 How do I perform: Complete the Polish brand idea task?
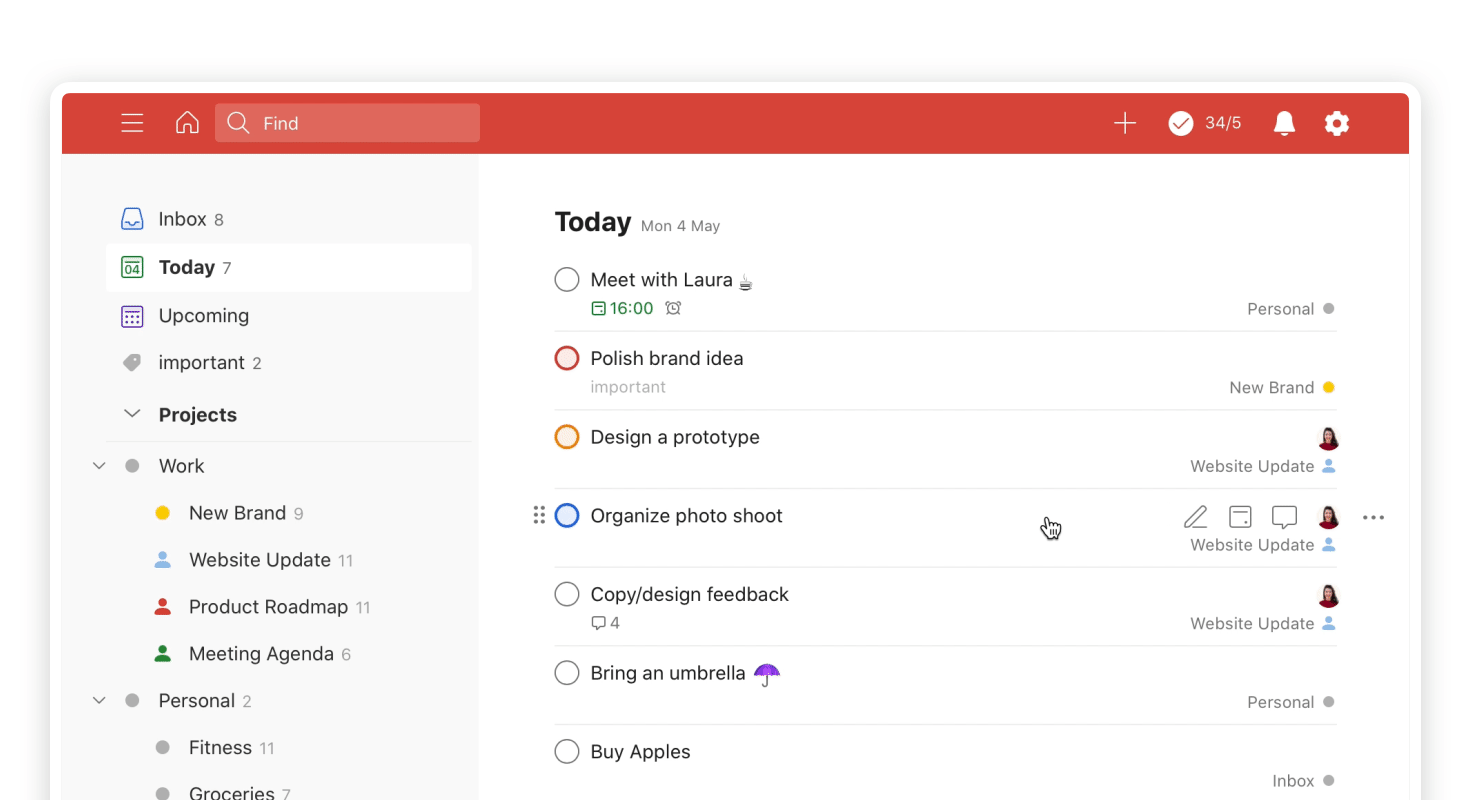pyautogui.click(x=566, y=357)
